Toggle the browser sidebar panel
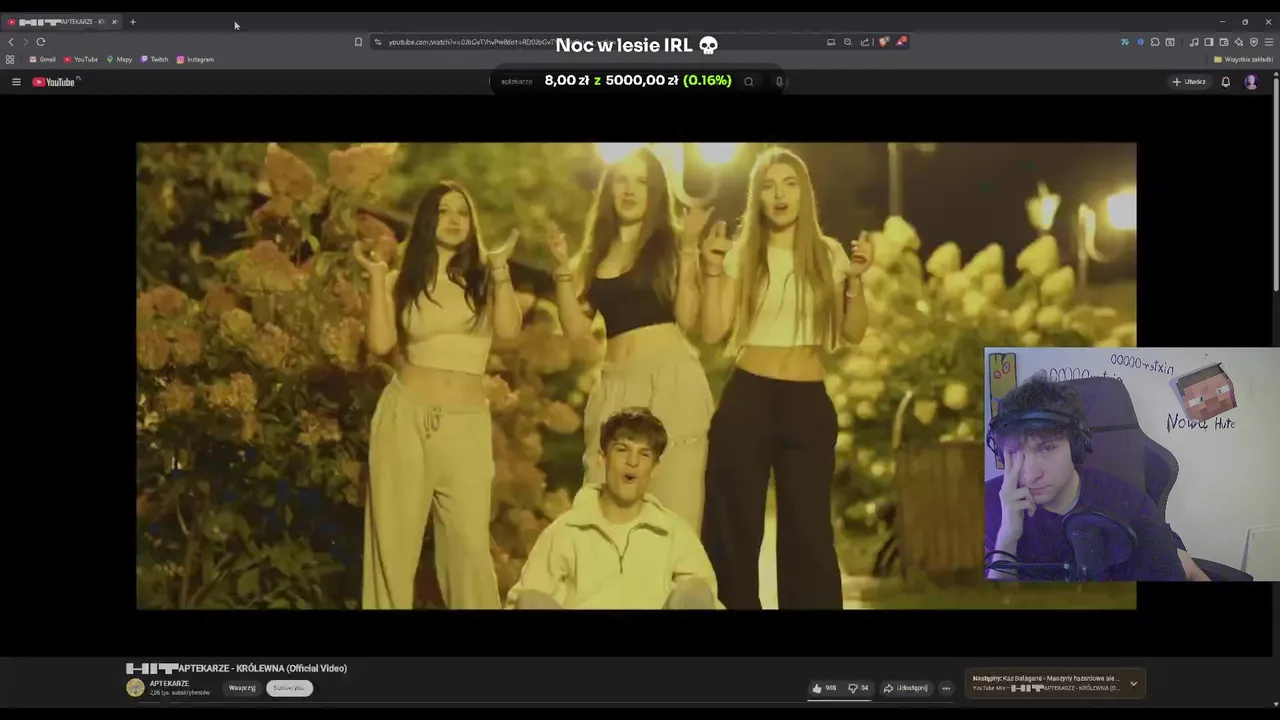The height and width of the screenshot is (720, 1280). click(x=1209, y=42)
